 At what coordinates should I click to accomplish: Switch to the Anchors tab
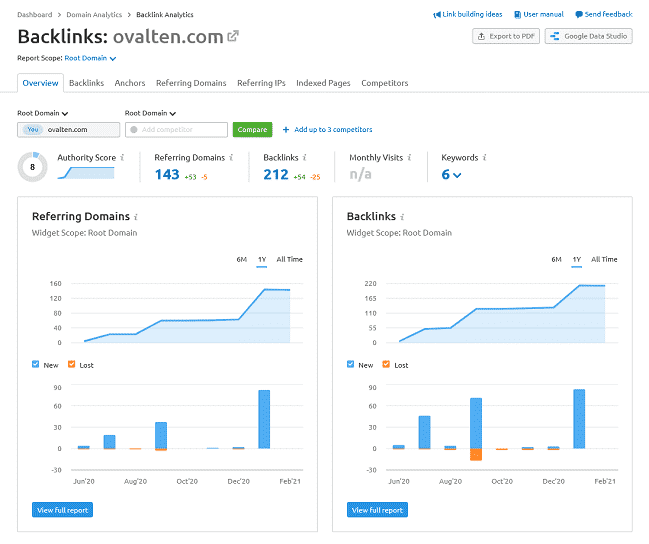click(x=130, y=83)
